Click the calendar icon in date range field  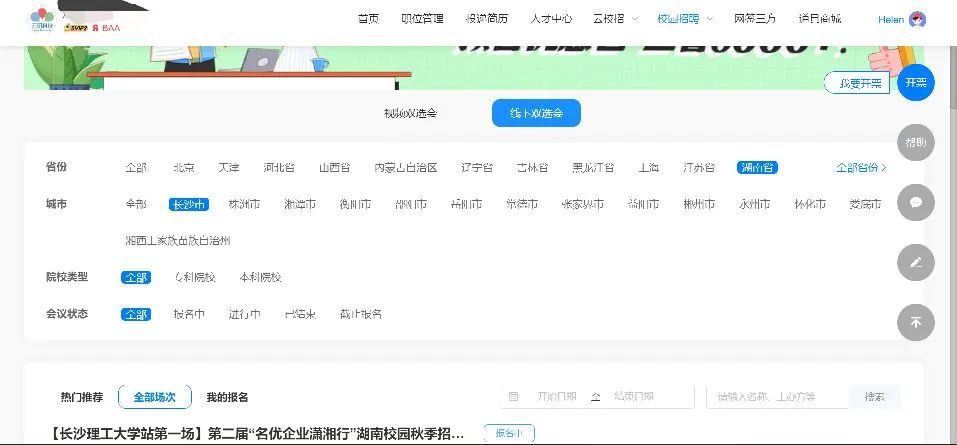(x=514, y=397)
